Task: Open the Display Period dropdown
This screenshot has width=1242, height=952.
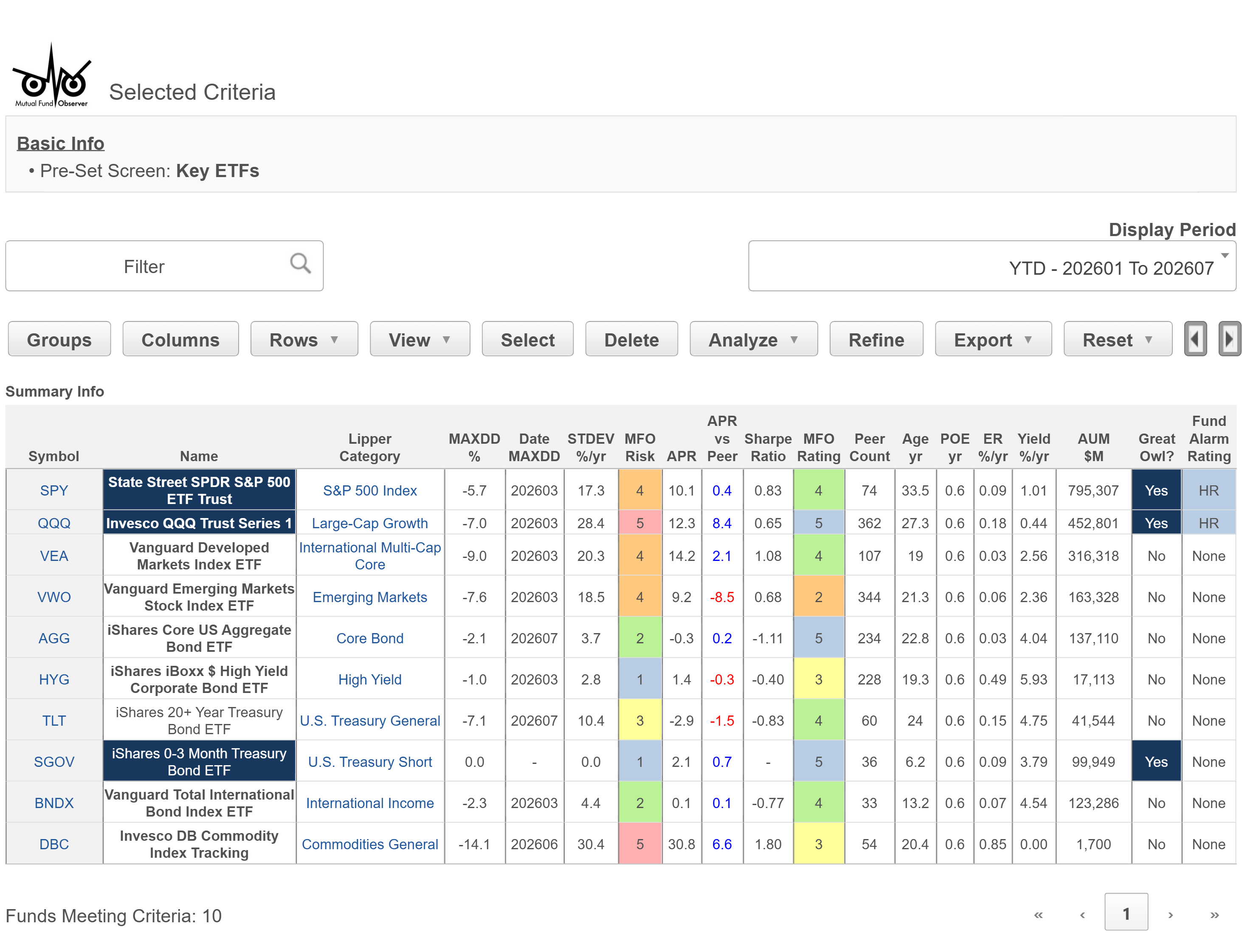Action: point(991,266)
